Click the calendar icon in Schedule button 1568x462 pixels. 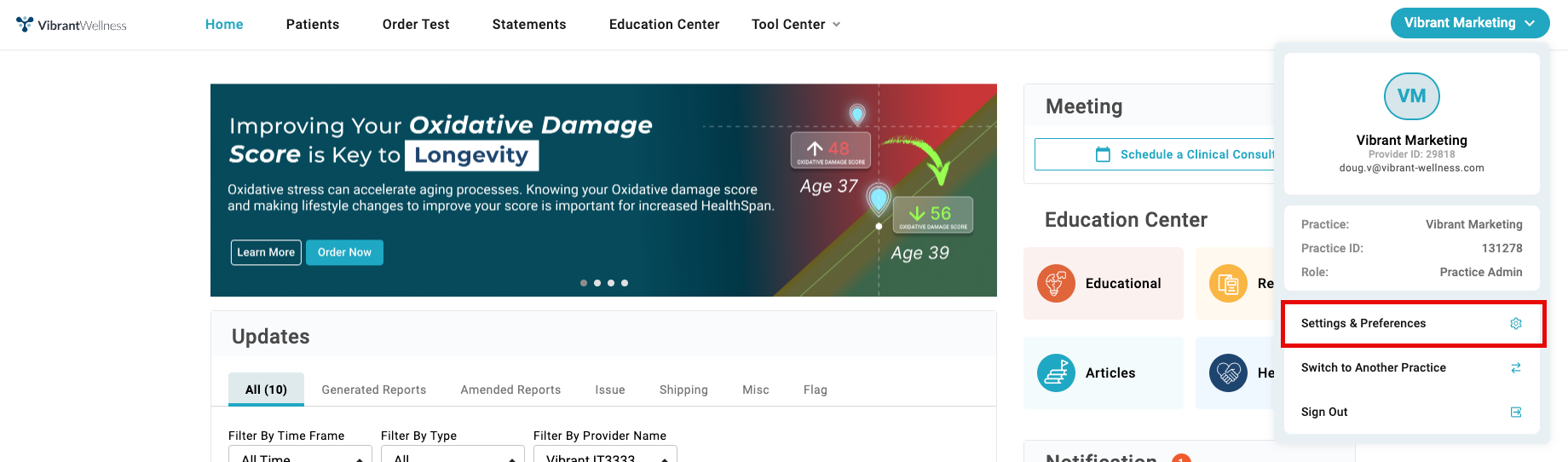[x=1103, y=154]
